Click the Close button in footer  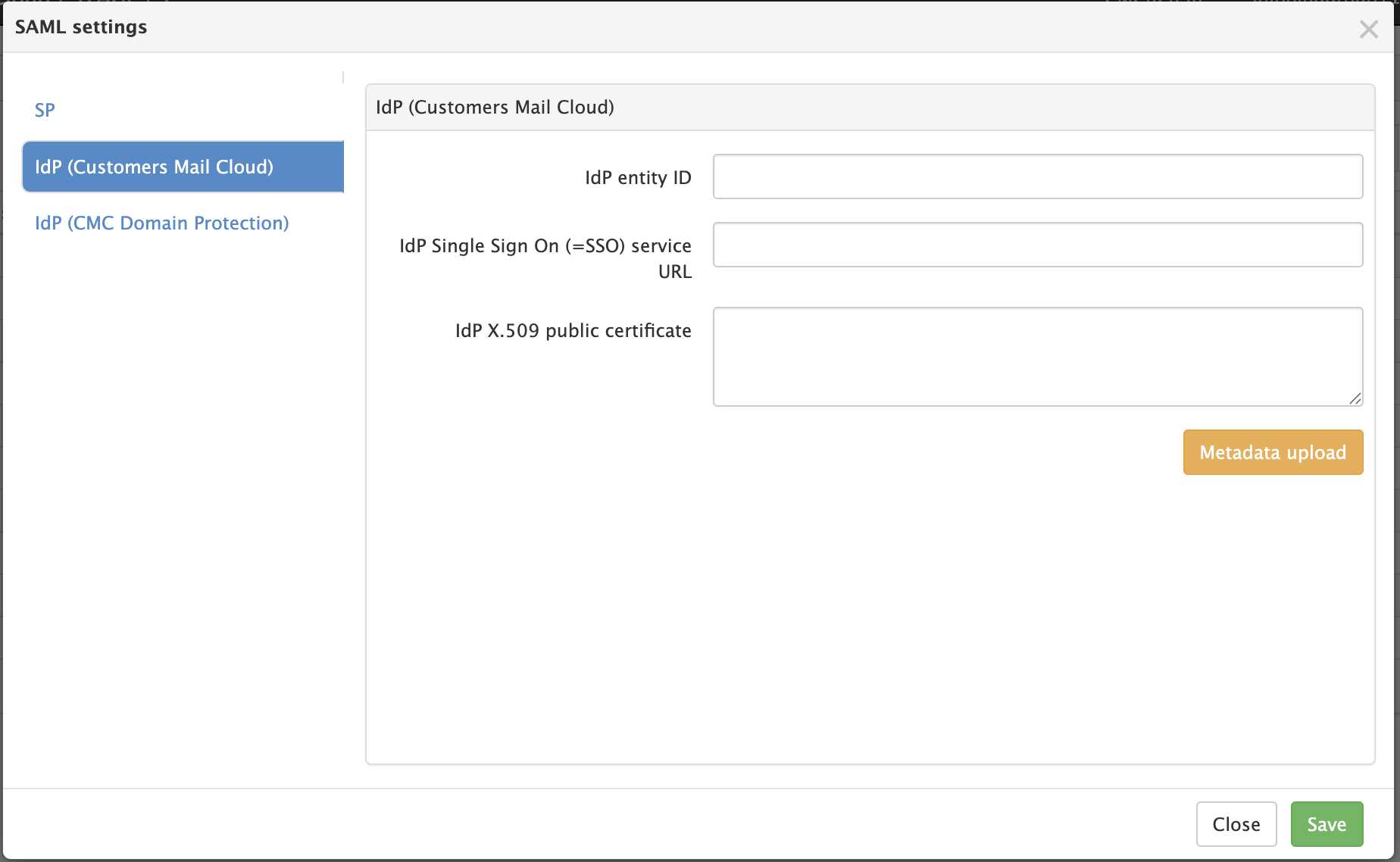click(1236, 824)
